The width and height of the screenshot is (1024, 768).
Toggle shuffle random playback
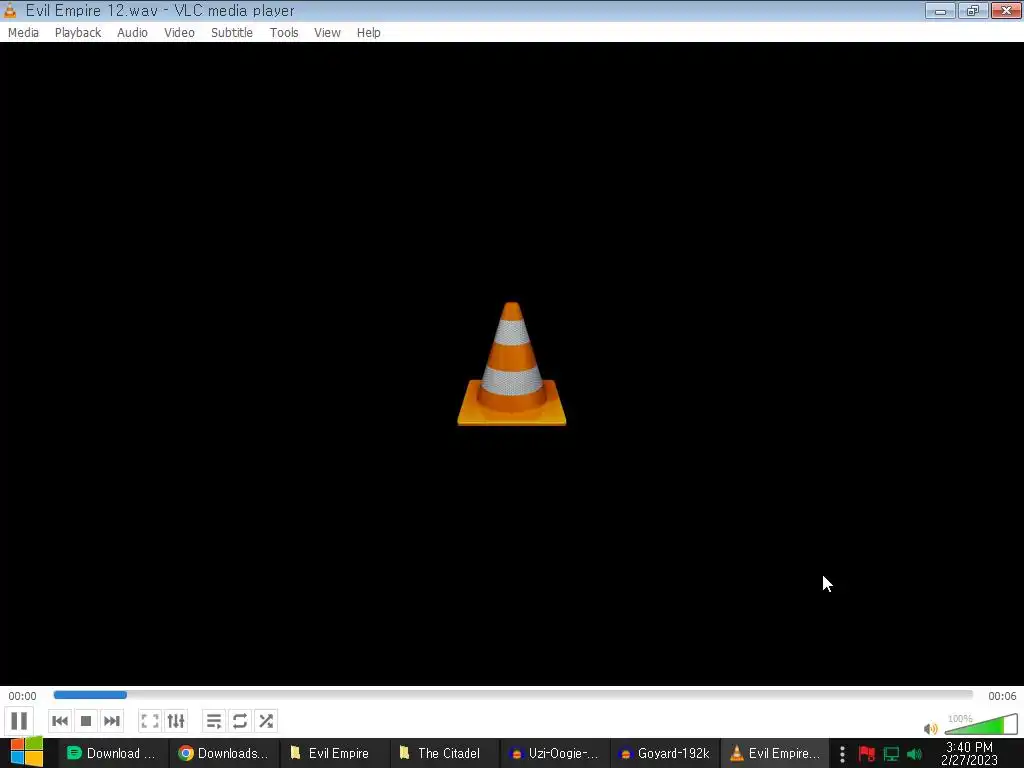tap(266, 721)
